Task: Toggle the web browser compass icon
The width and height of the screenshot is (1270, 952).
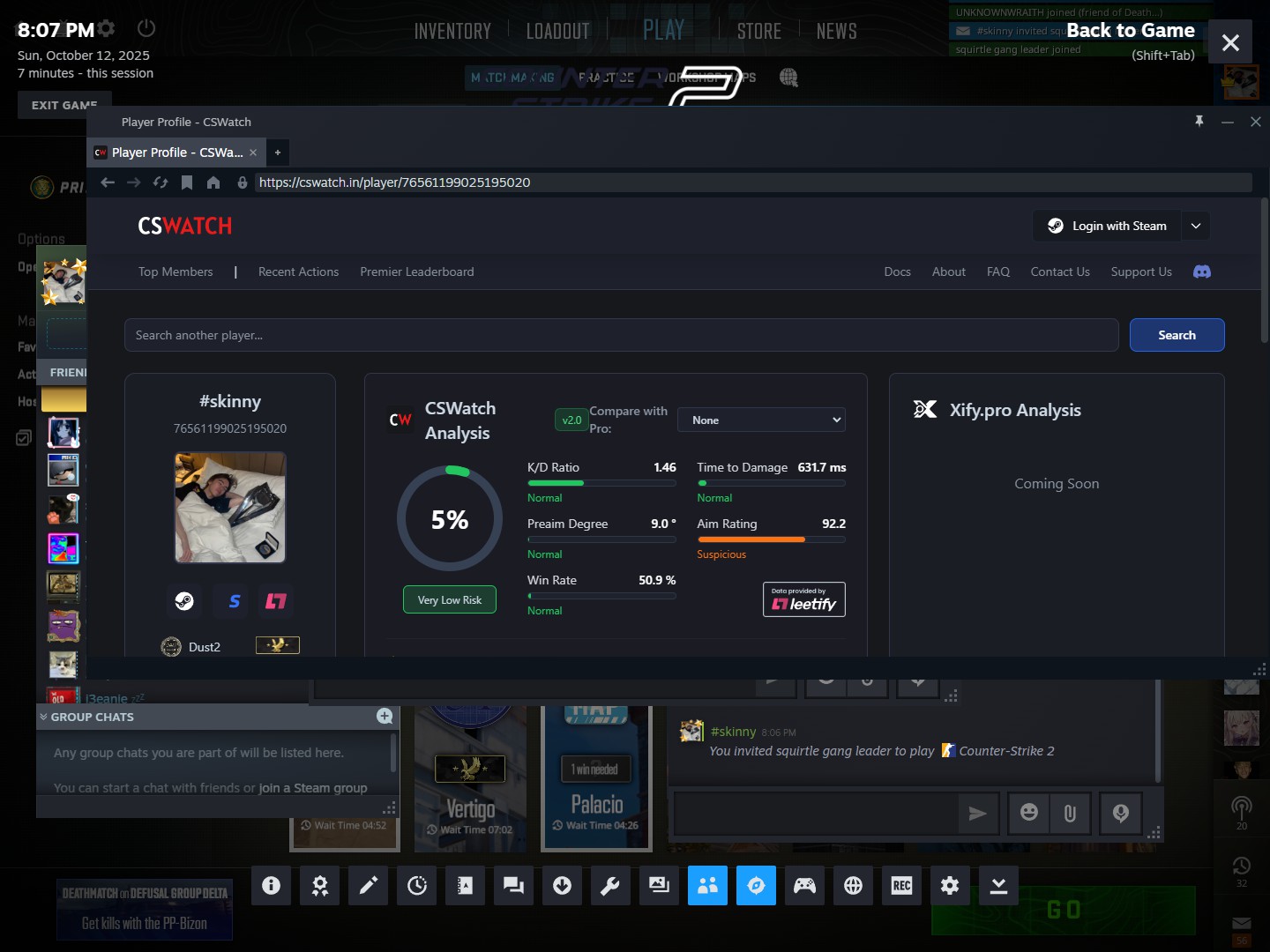Action: pyautogui.click(x=756, y=885)
